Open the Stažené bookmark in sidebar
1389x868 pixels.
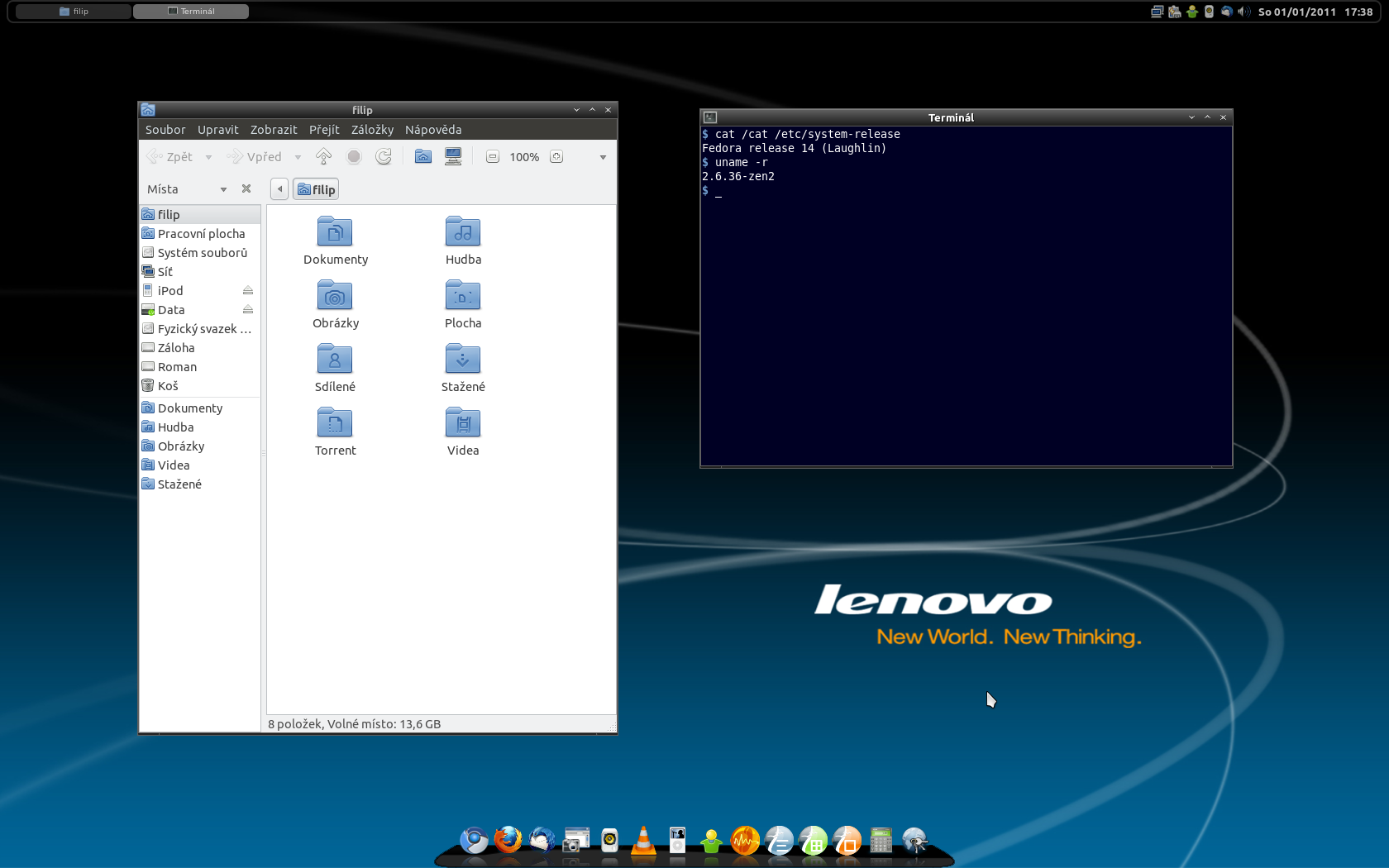[200, 484]
